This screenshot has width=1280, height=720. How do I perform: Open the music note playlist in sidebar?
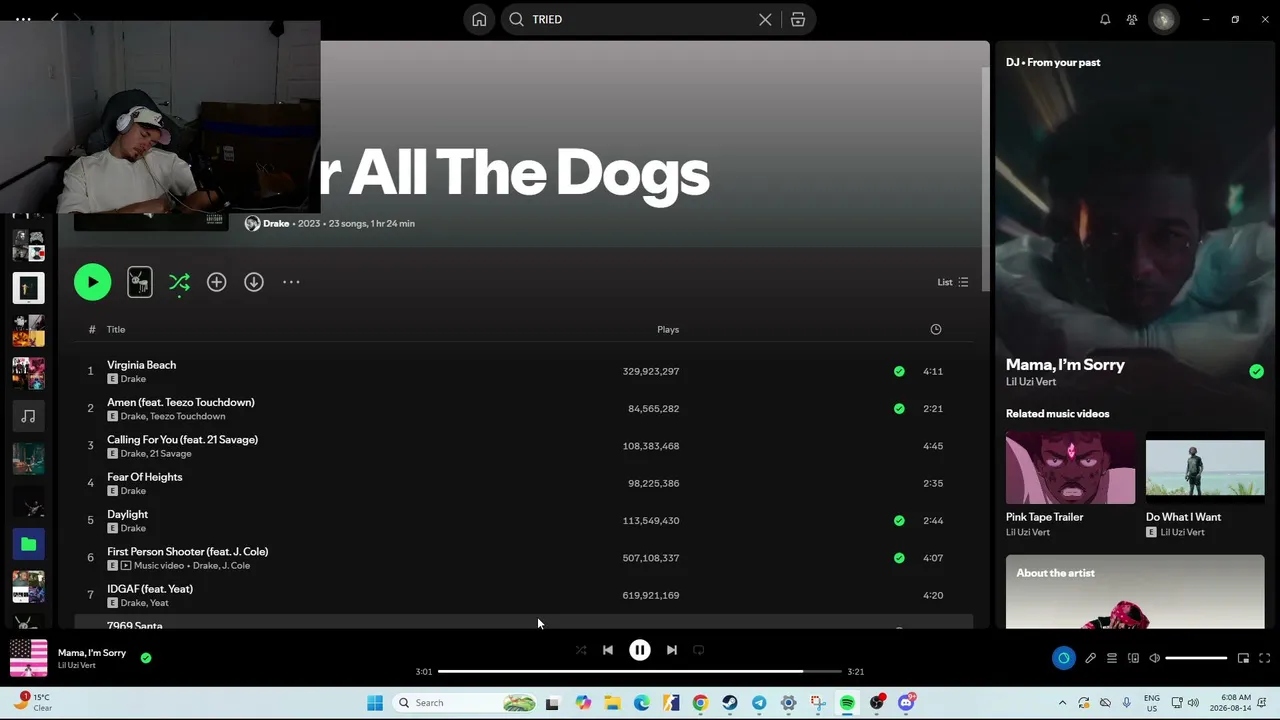[28, 416]
